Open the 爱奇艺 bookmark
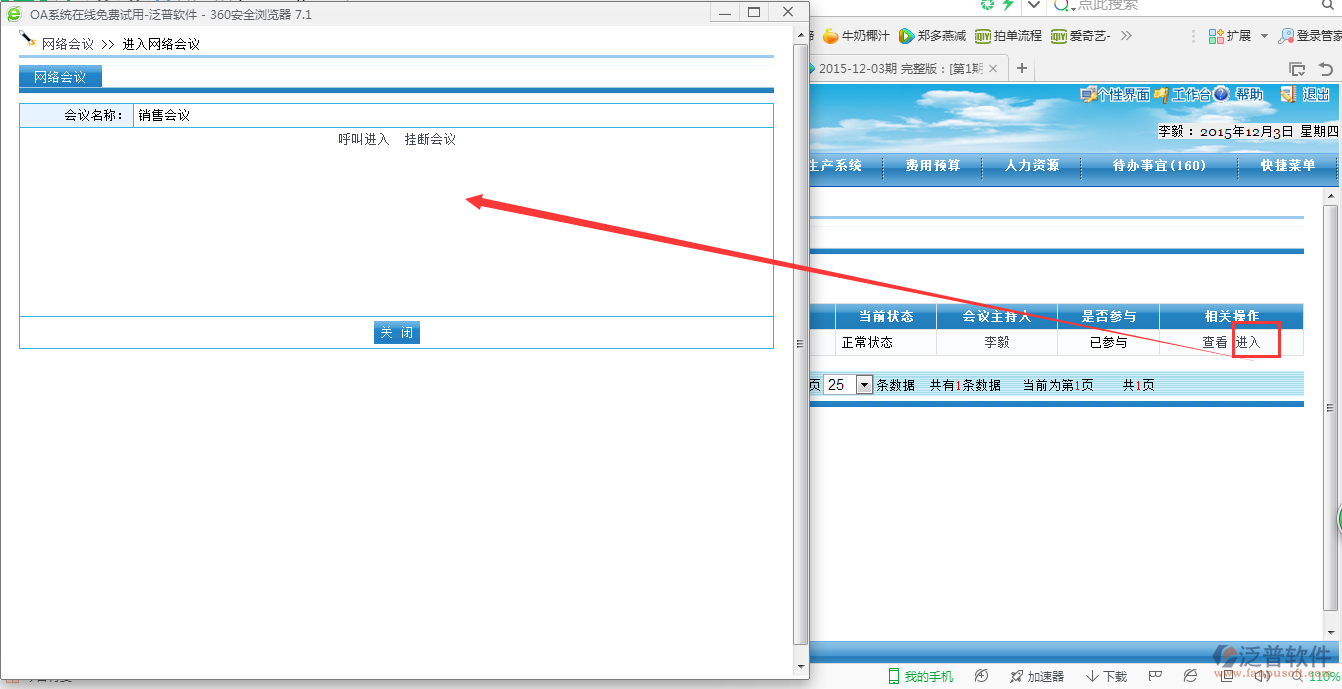The height and width of the screenshot is (689, 1342). point(1081,36)
